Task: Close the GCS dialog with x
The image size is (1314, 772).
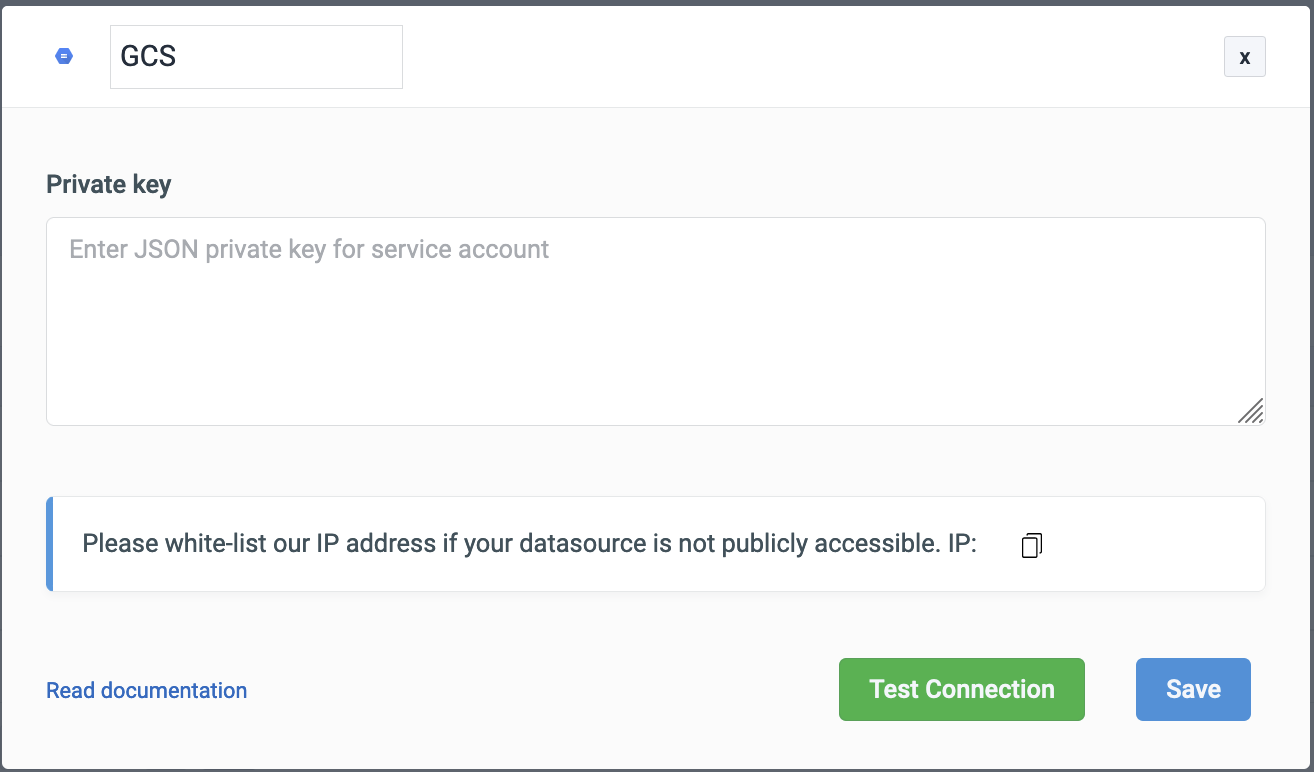Action: coord(1244,57)
